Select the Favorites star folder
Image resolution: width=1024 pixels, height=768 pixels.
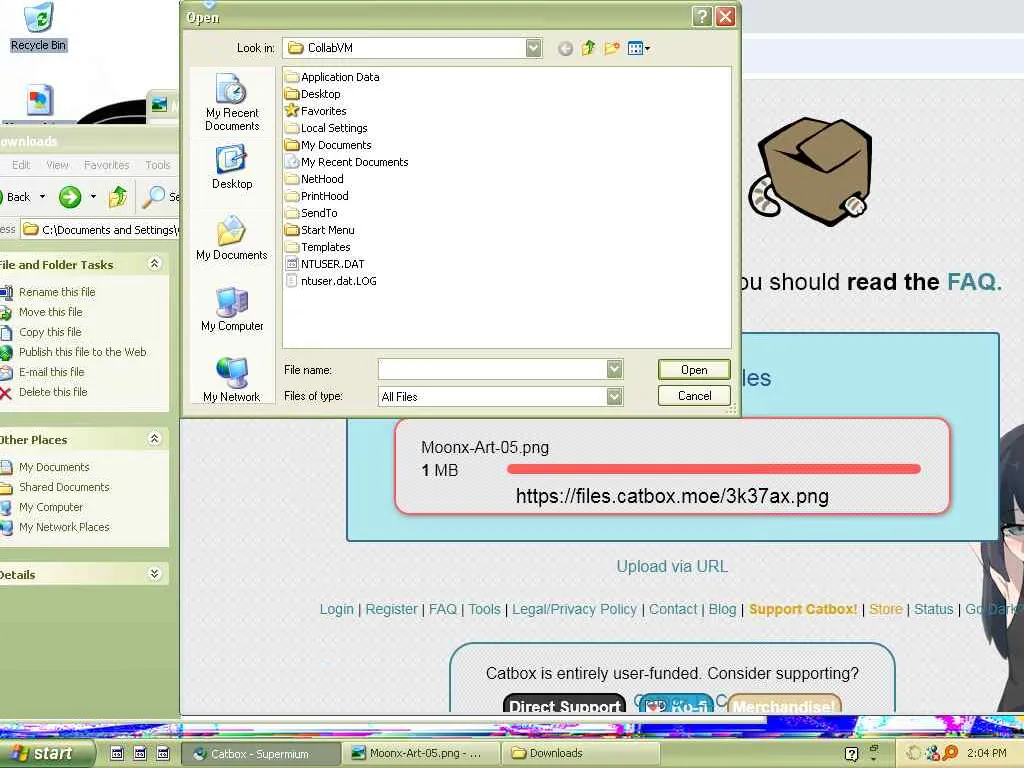[316, 111]
